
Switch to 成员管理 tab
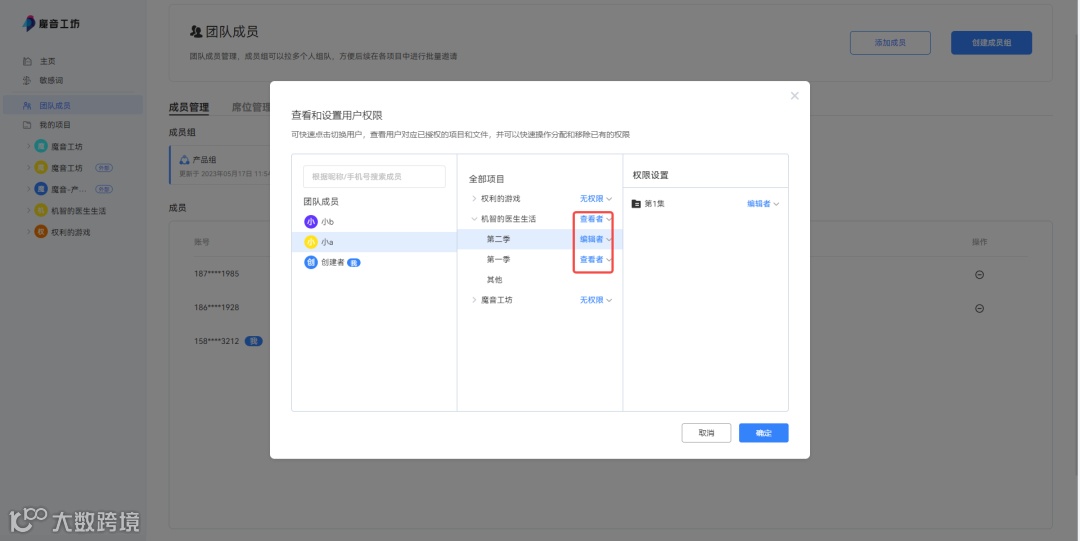click(189, 108)
